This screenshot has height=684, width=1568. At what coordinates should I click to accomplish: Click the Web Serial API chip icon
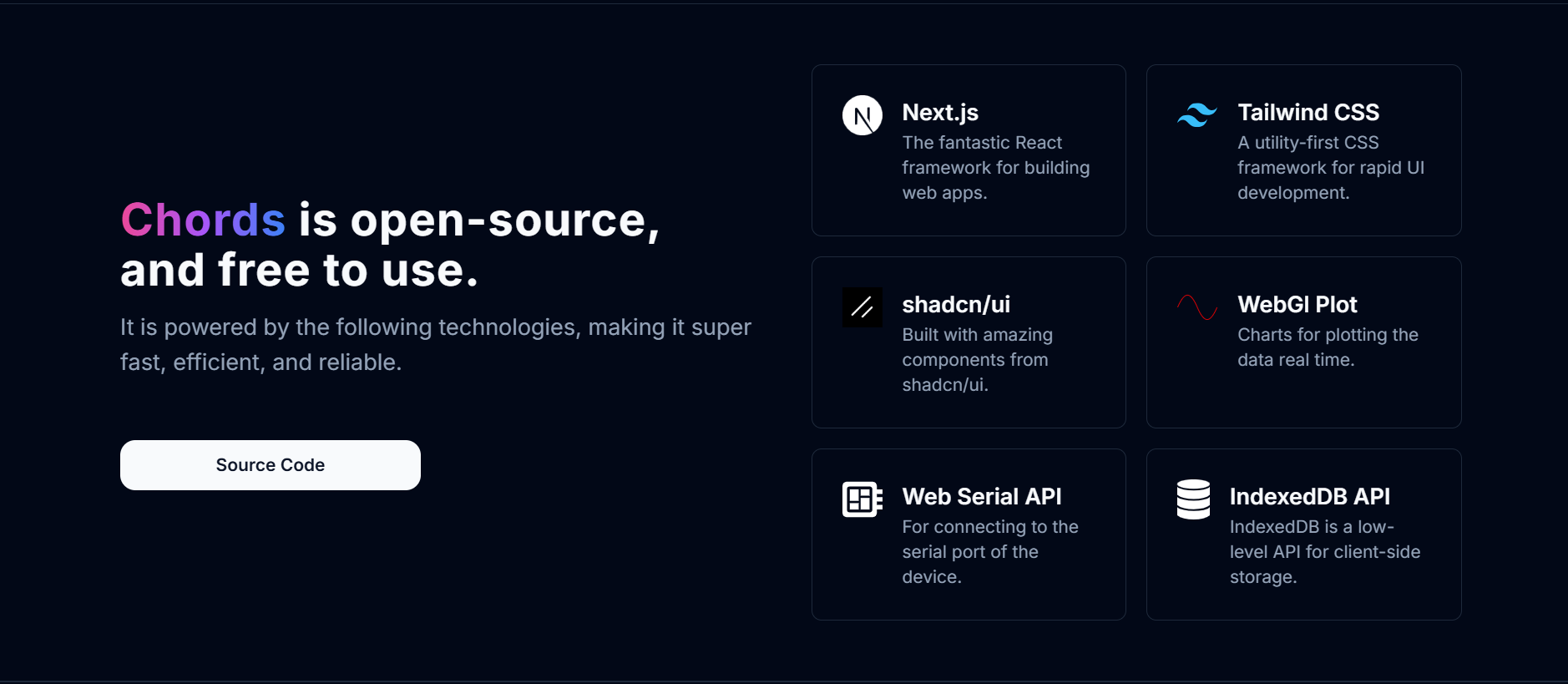click(x=862, y=499)
